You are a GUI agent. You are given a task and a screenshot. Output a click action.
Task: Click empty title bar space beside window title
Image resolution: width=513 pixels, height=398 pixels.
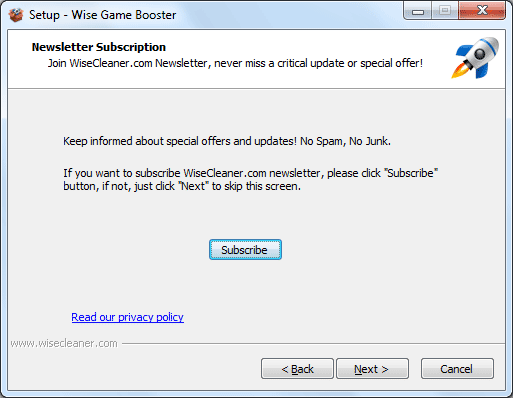coord(287,15)
